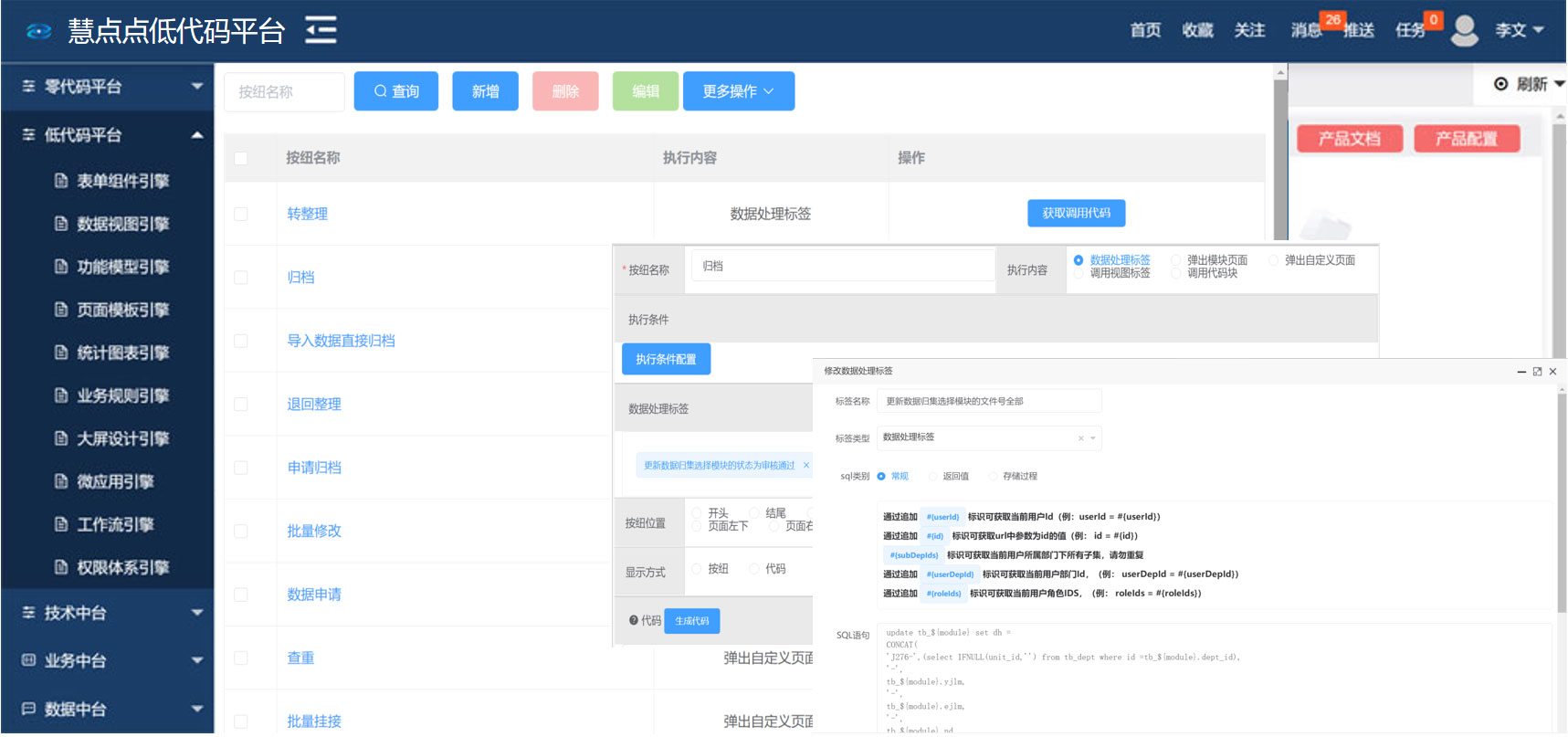Viewport: 1568px width, 737px height.
Task: Click the 获取调用代码 button
Action: pos(1077,213)
